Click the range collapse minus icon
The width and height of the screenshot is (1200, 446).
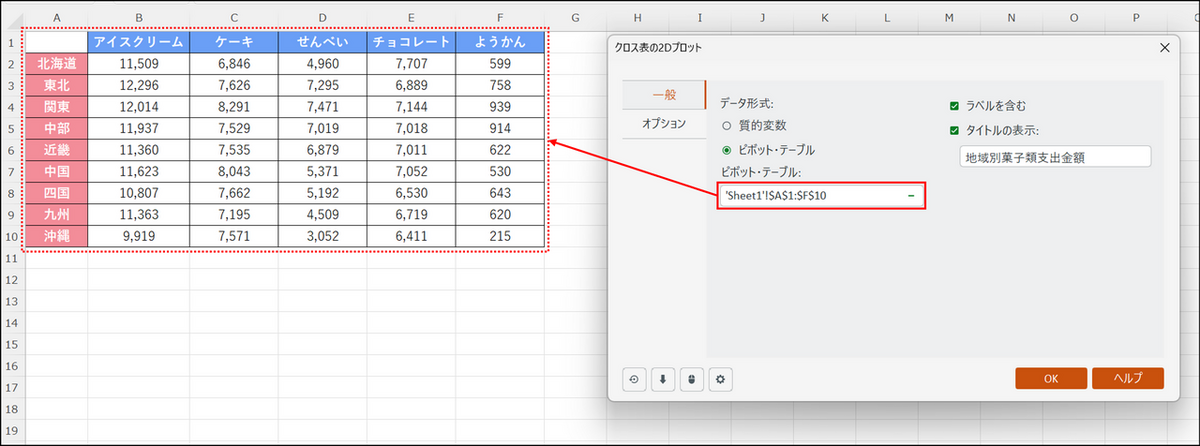click(x=911, y=196)
